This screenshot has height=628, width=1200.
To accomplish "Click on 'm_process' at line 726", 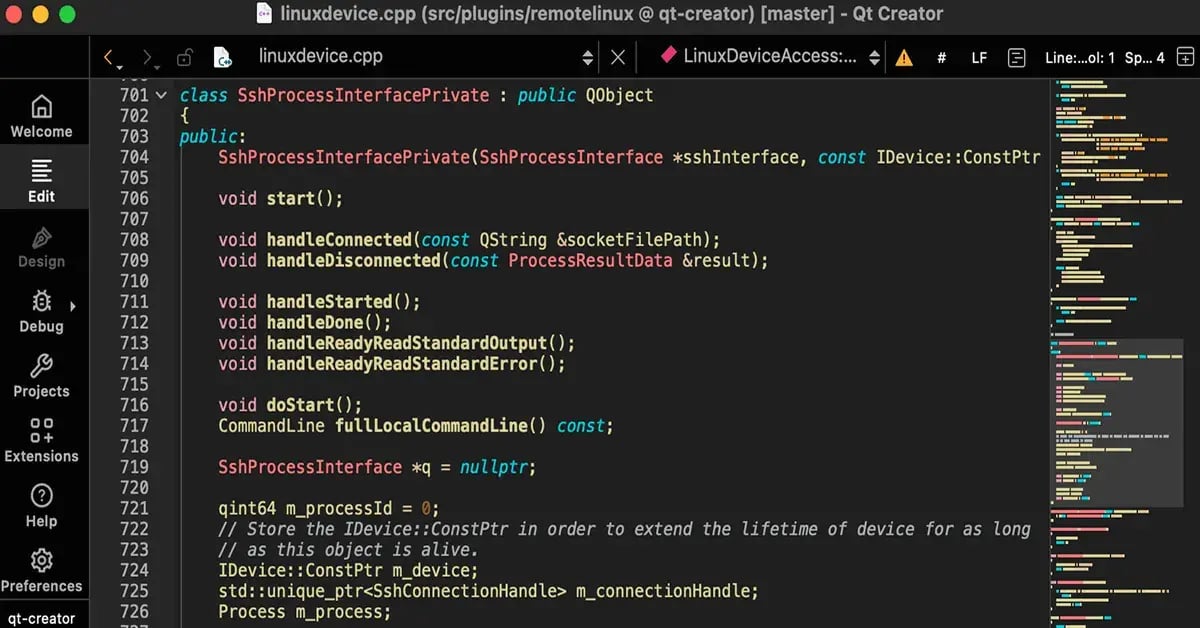I will coord(339,612).
